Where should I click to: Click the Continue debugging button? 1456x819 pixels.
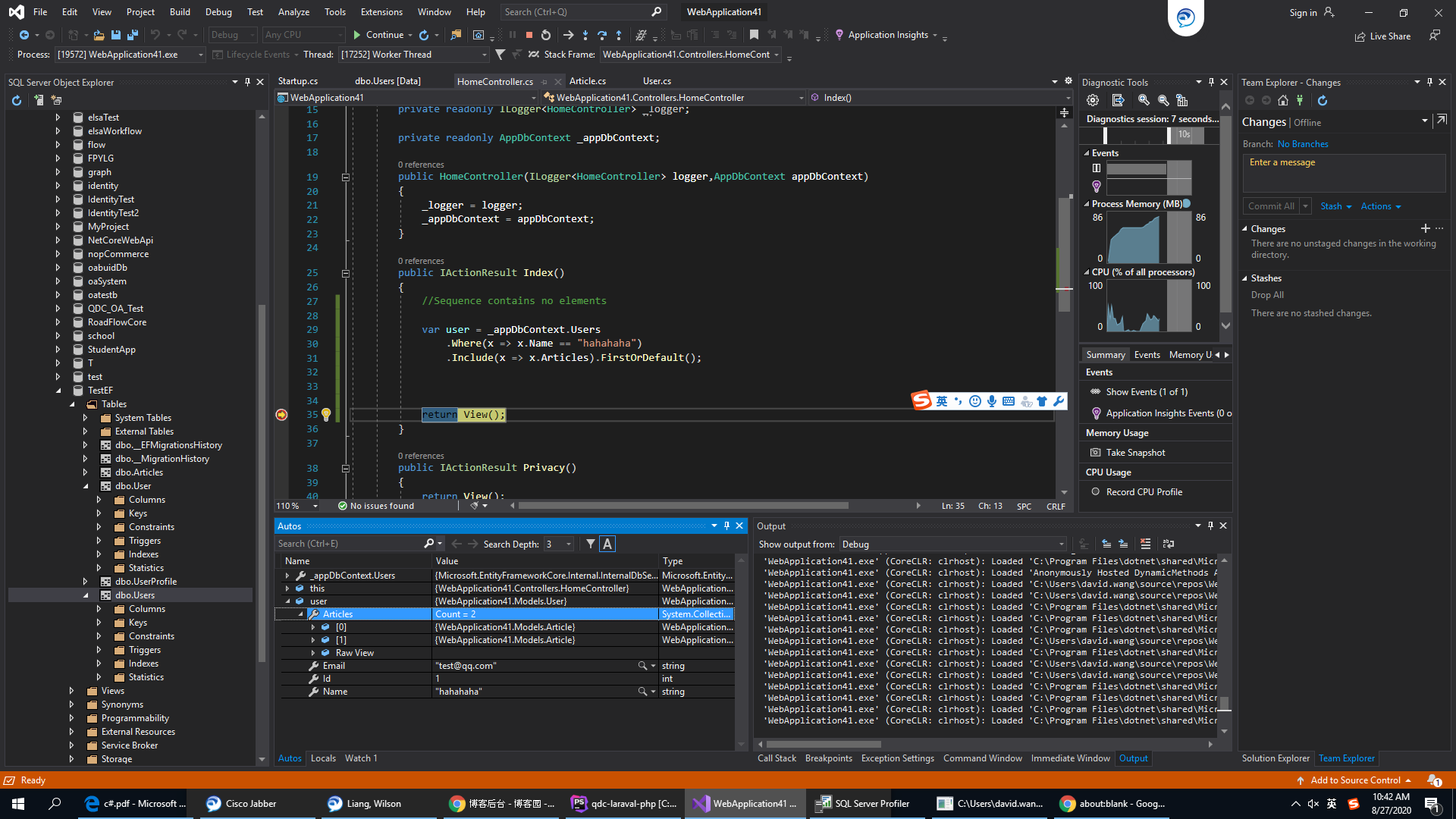click(x=378, y=35)
